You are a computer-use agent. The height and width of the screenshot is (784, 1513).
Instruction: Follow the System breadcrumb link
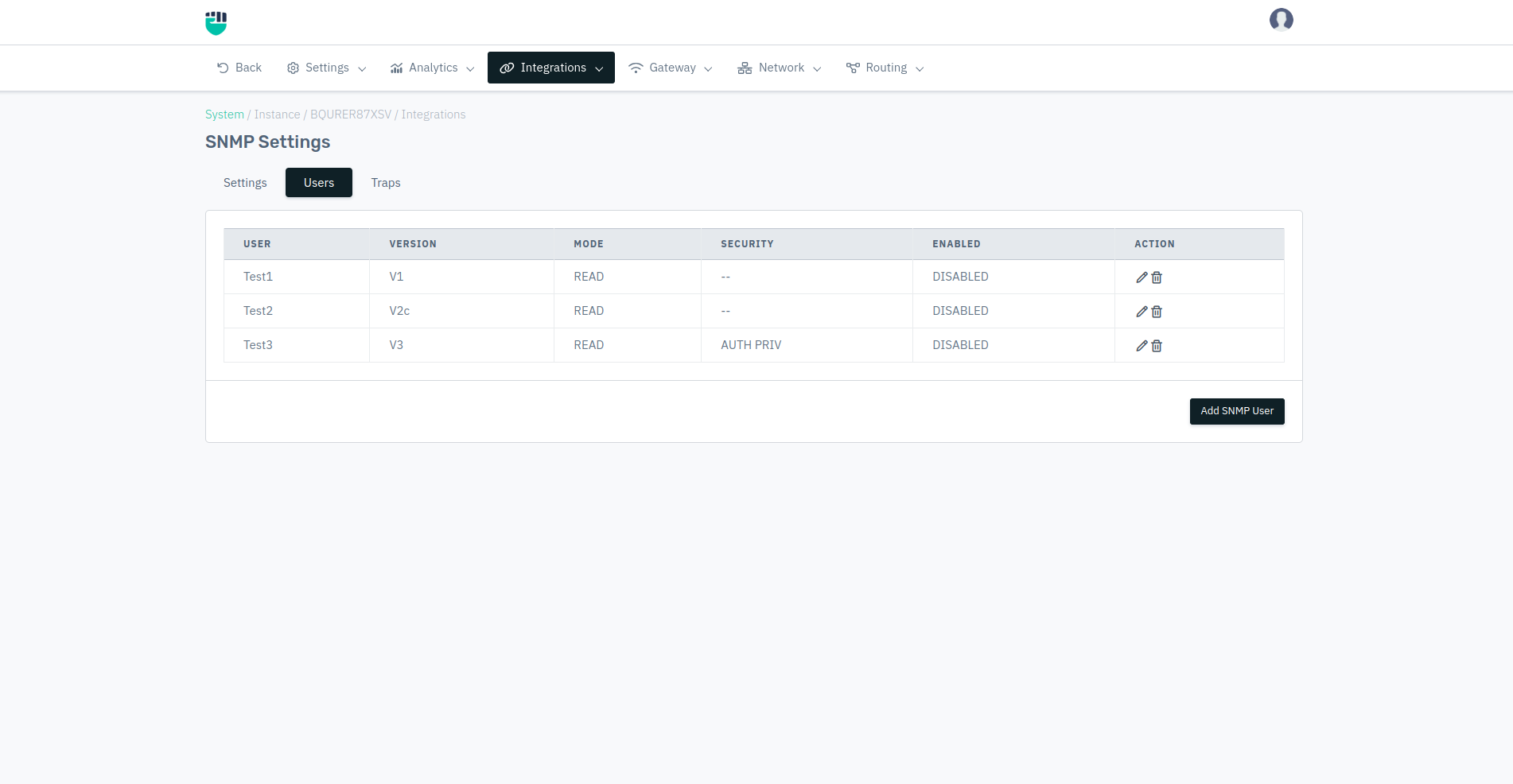pyautogui.click(x=224, y=114)
